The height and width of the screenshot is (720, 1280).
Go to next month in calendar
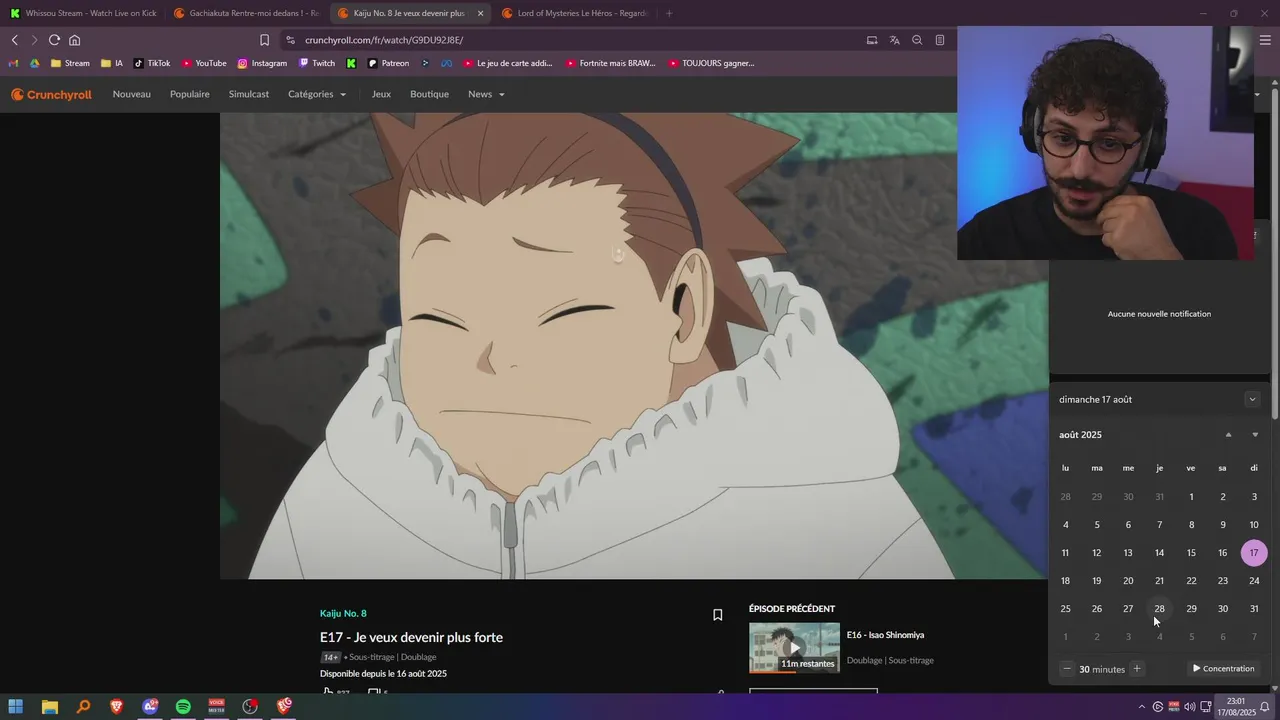(1255, 435)
